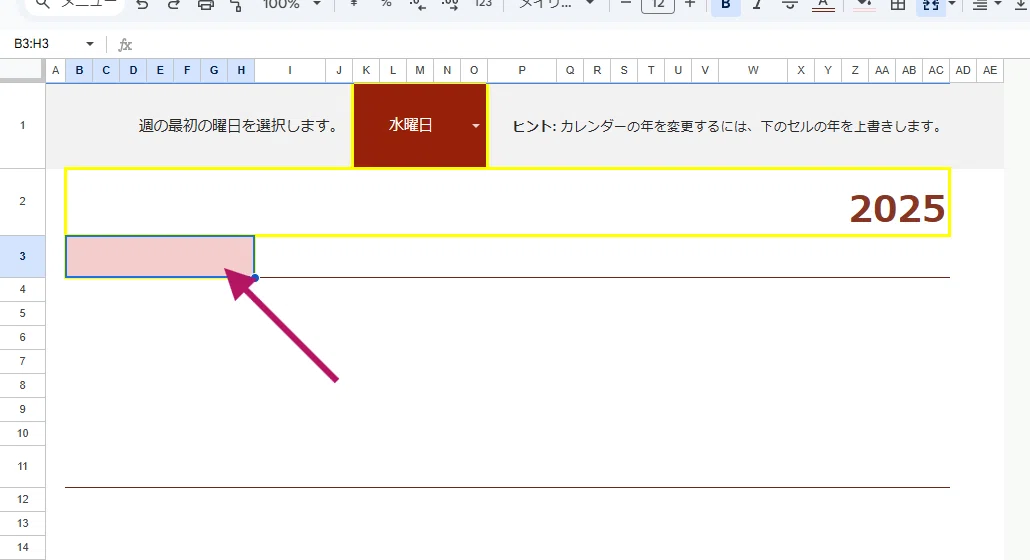Open the name box dropdown arrow

90,44
